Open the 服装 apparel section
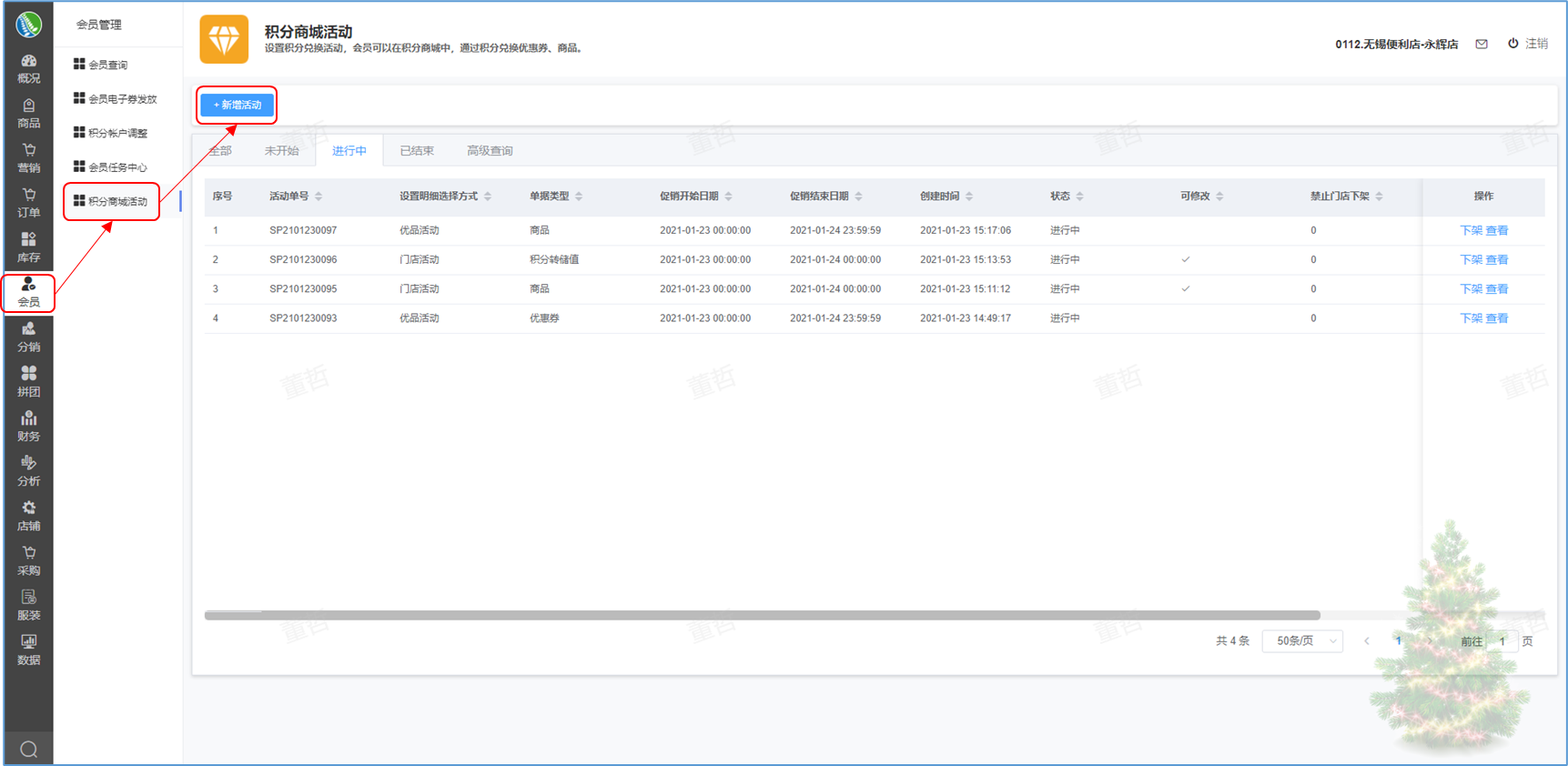The width and height of the screenshot is (1568, 766). [28, 605]
